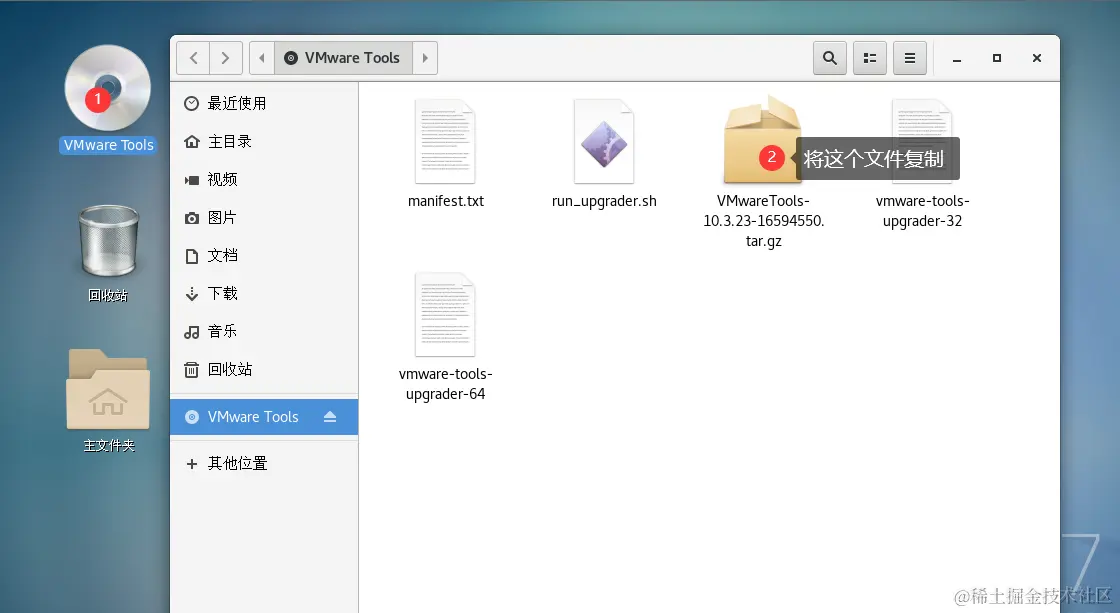
Task: Maximize the file manager window
Action: [996, 58]
